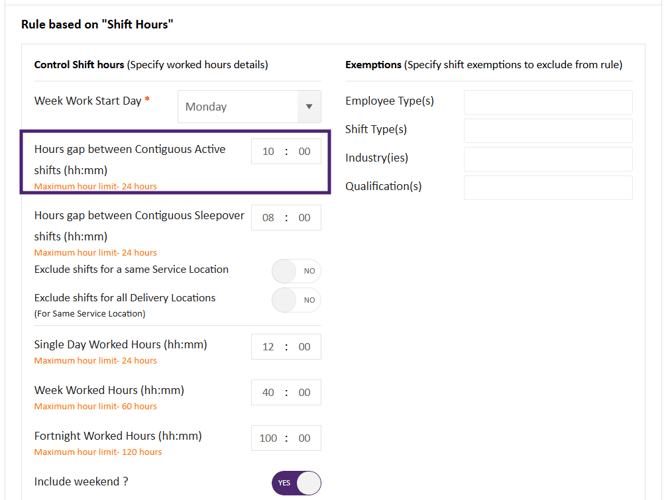670x500 pixels.
Task: Focus the Single Day Worked Hours hour field
Action: [268, 347]
